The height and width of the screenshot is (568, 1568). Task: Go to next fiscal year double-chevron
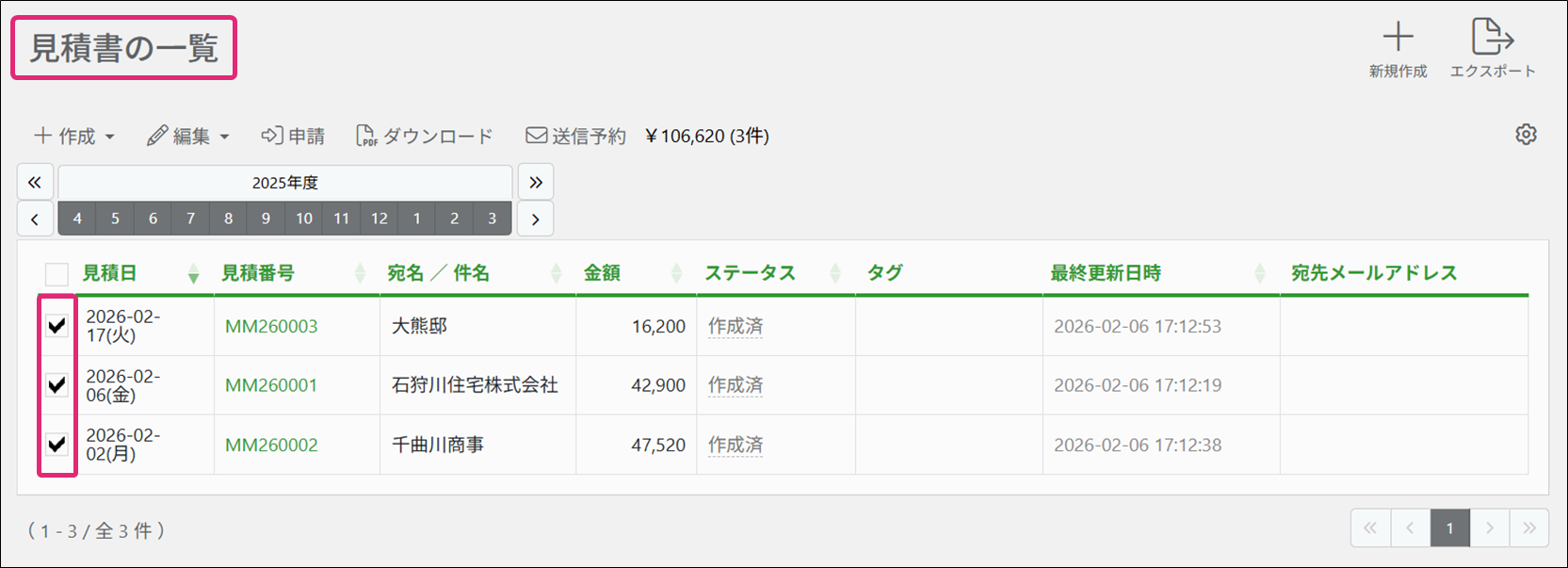coord(535,183)
